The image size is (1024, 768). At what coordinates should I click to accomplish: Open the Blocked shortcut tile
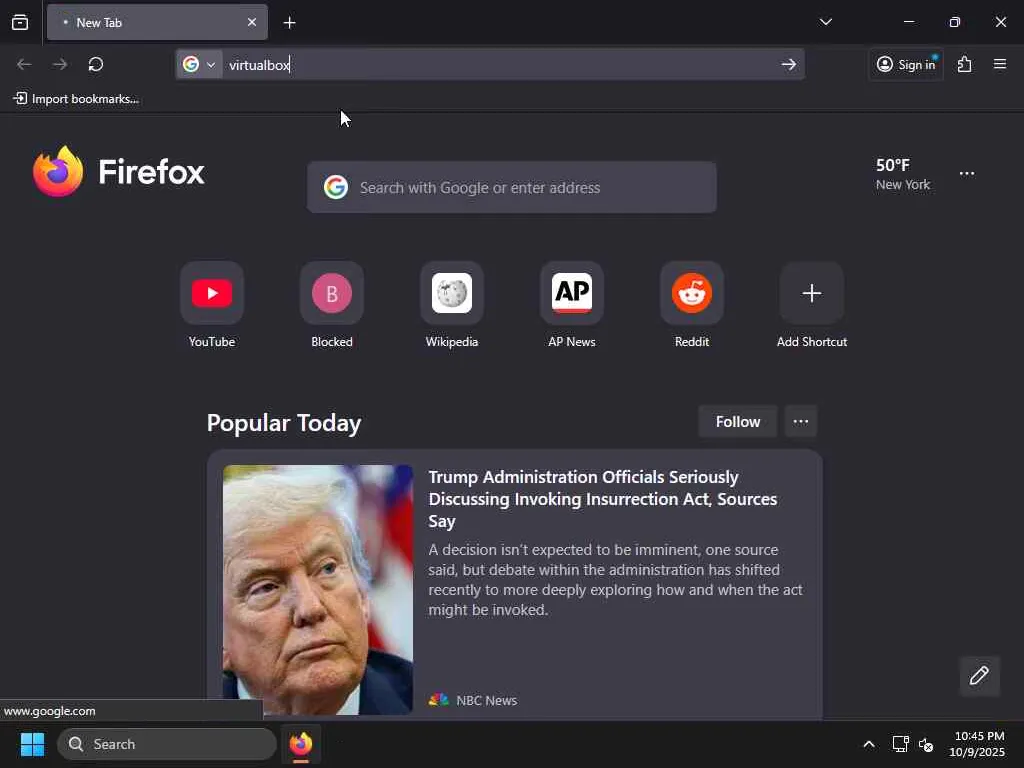332,304
